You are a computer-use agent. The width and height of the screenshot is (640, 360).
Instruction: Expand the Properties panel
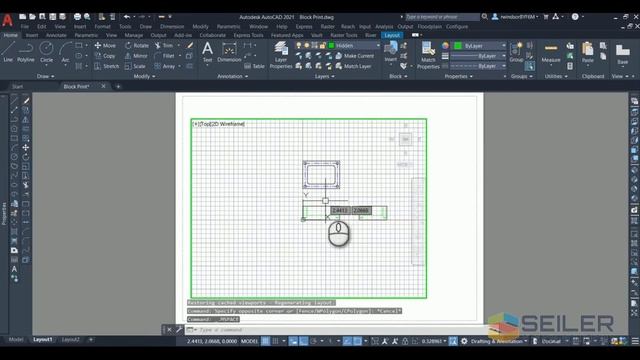pos(458,76)
